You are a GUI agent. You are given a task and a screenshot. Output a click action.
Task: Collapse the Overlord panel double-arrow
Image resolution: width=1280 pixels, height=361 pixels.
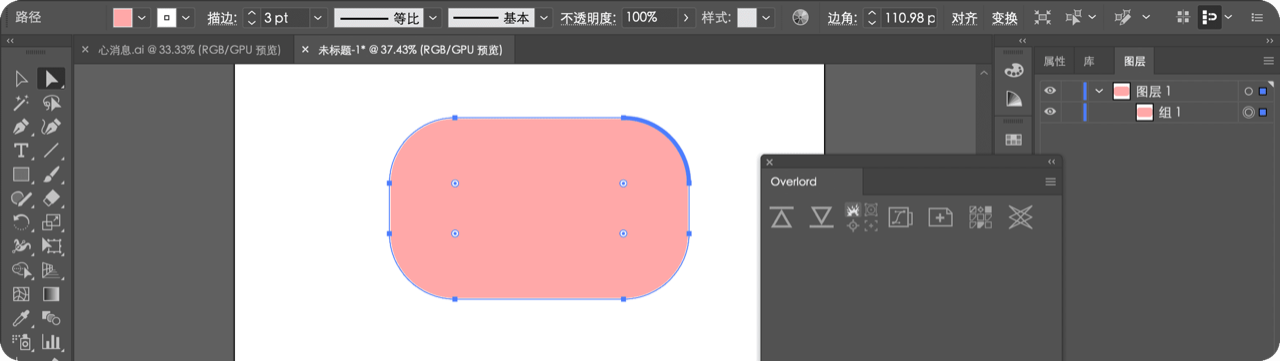click(1051, 161)
